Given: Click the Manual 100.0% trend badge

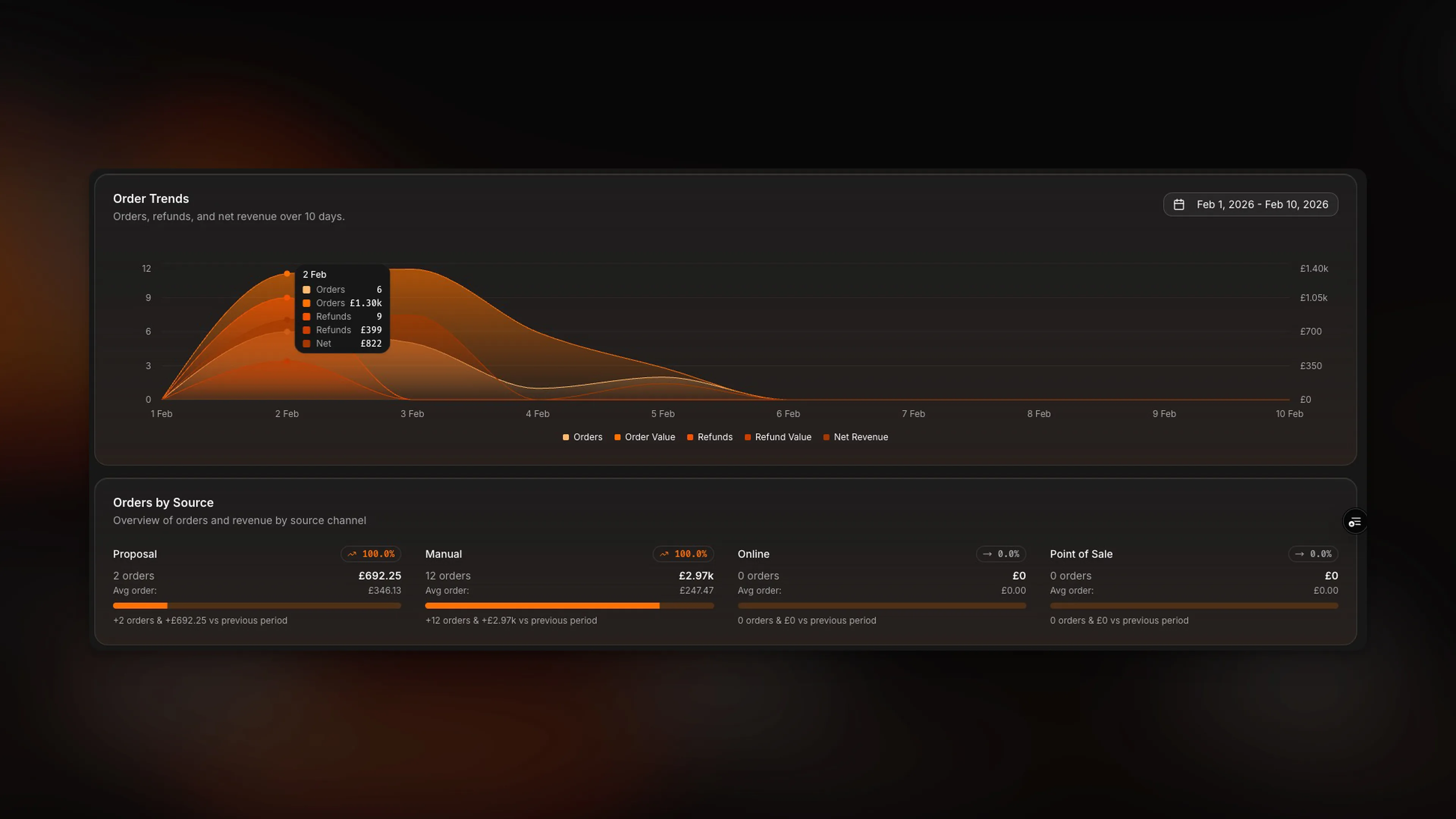Looking at the screenshot, I should click(683, 554).
